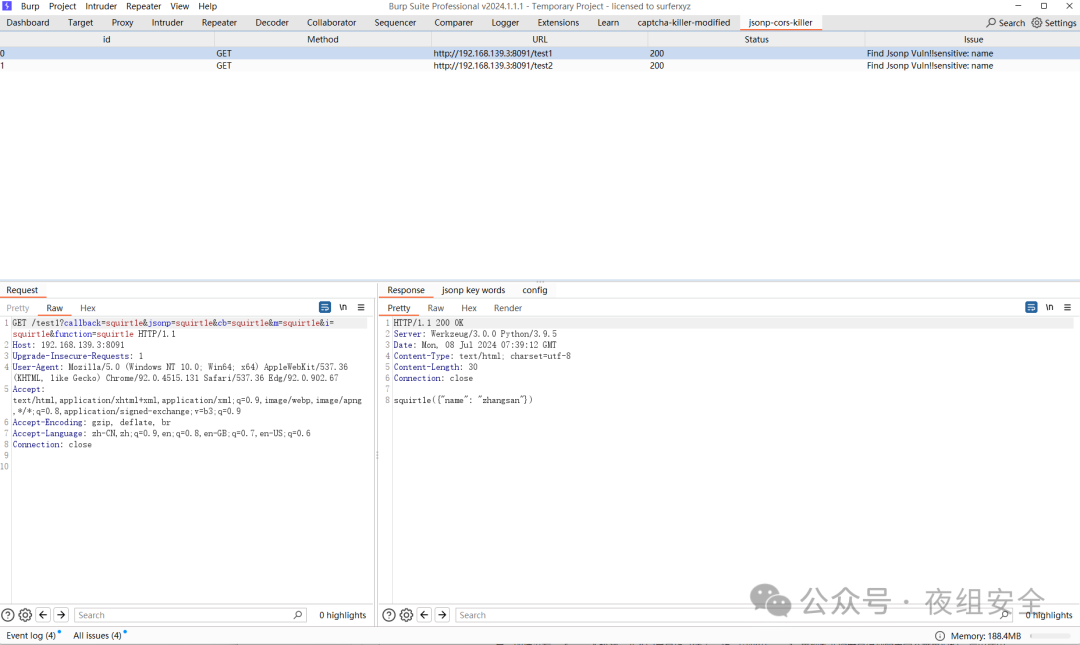This screenshot has width=1080, height=645.
Task: Switch Request view to Pretty
Action: [18, 308]
